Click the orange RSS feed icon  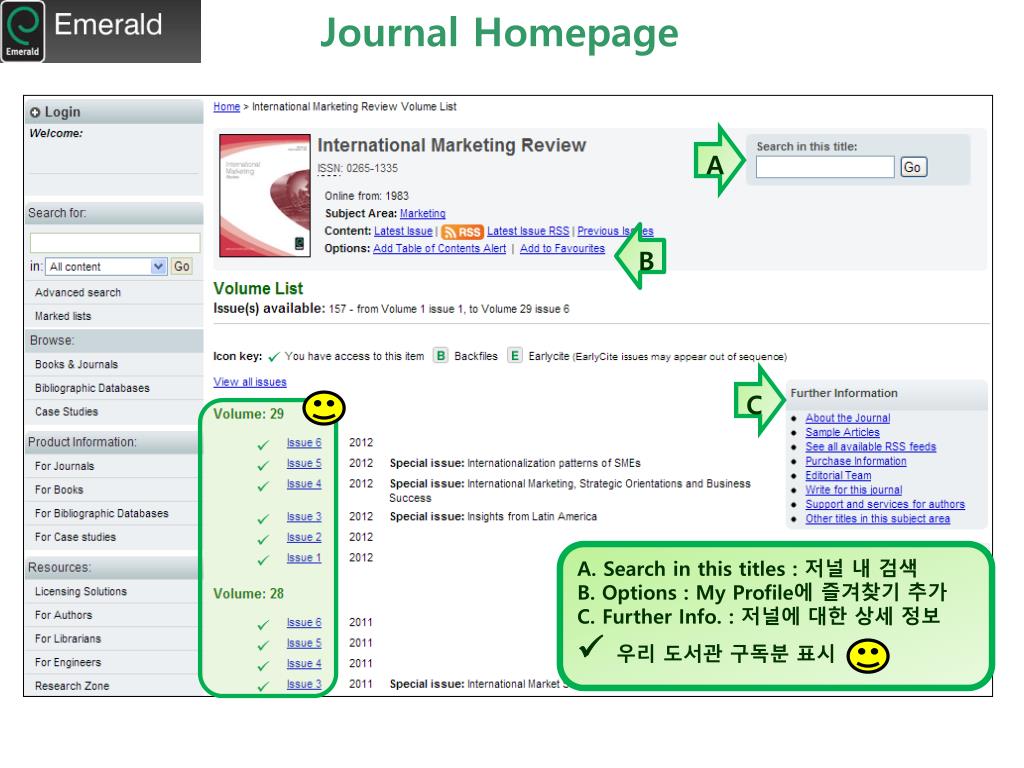[x=462, y=232]
